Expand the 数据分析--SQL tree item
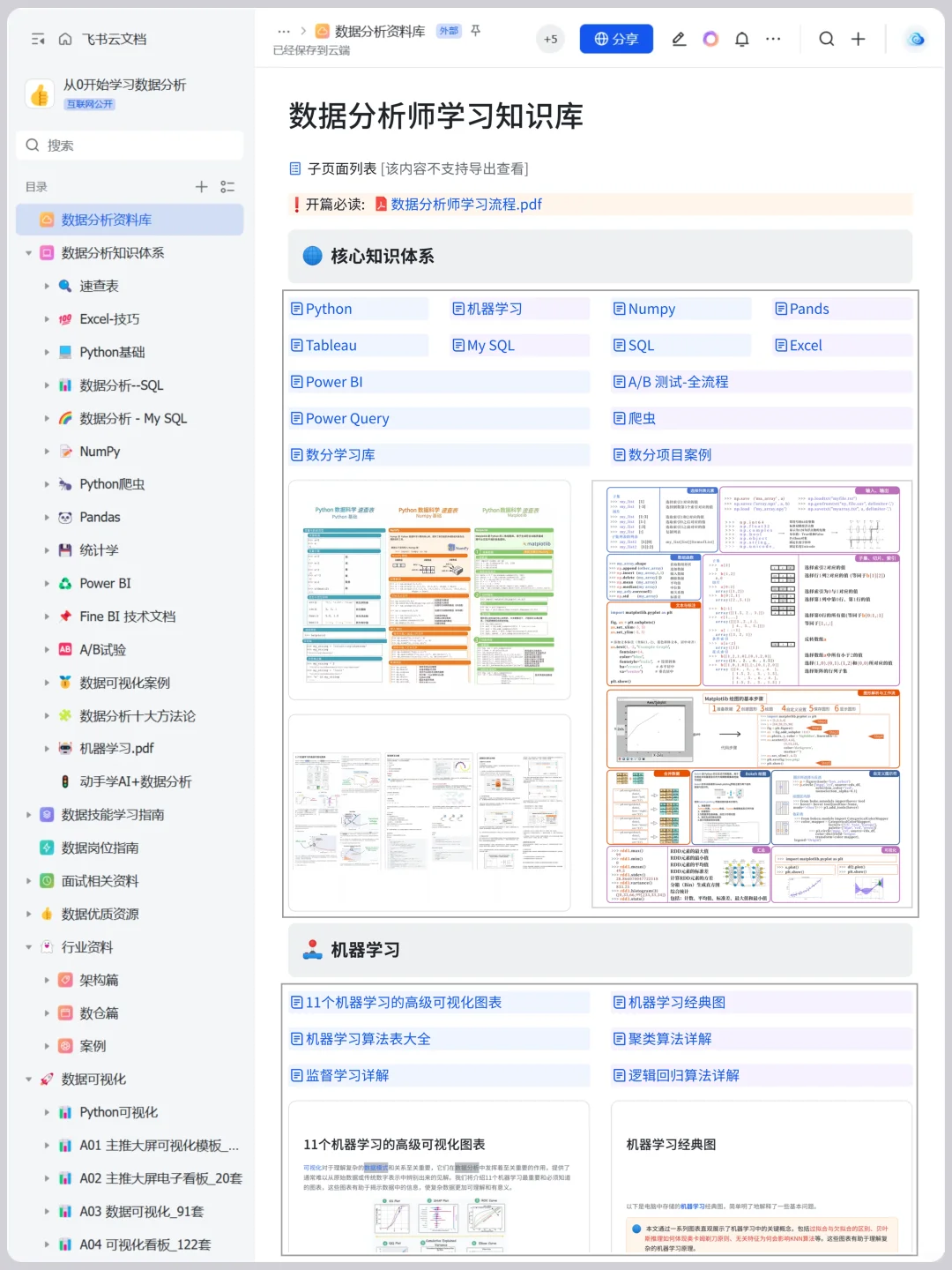This screenshot has width=952, height=1270. (x=47, y=385)
